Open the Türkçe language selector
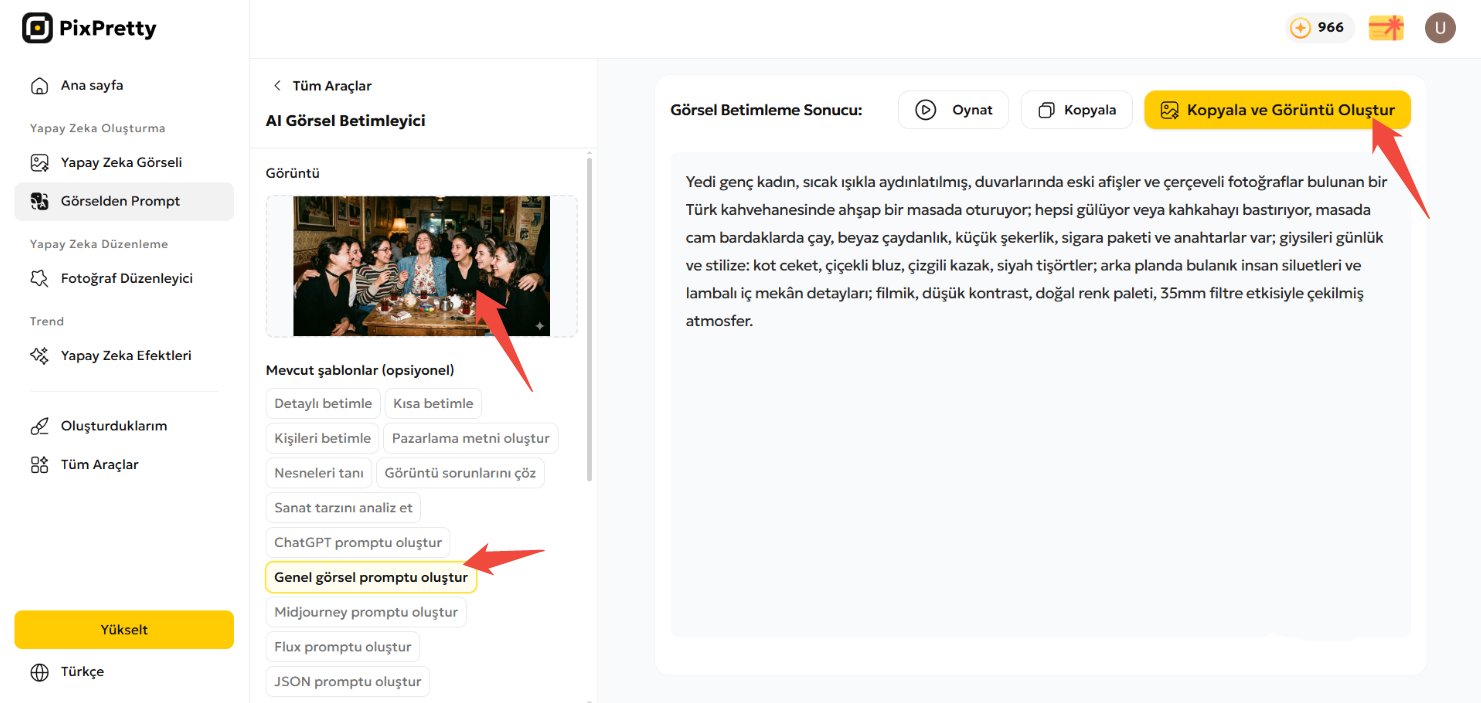The width and height of the screenshot is (1481, 703). pyautogui.click(x=82, y=672)
